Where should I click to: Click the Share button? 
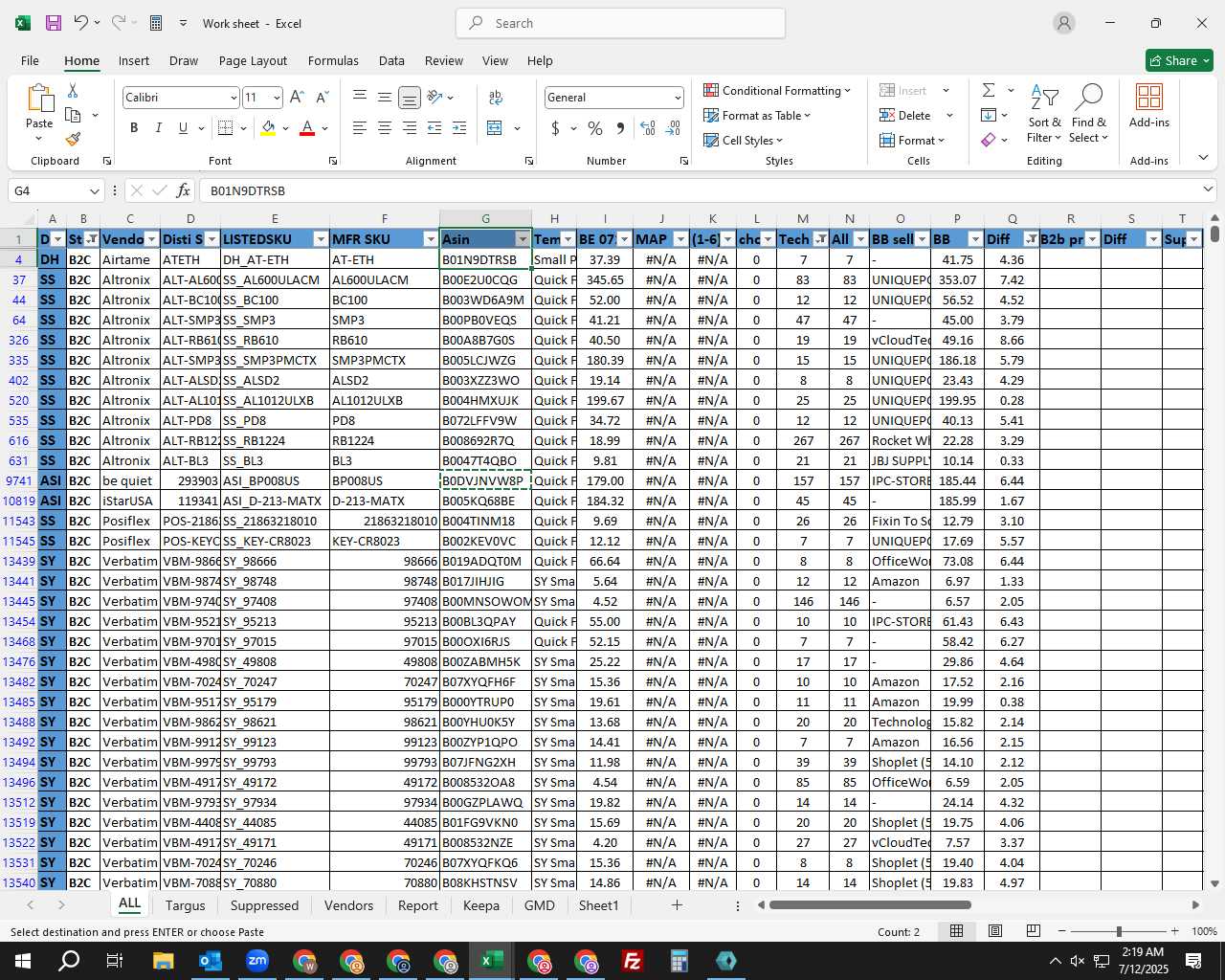[1179, 60]
